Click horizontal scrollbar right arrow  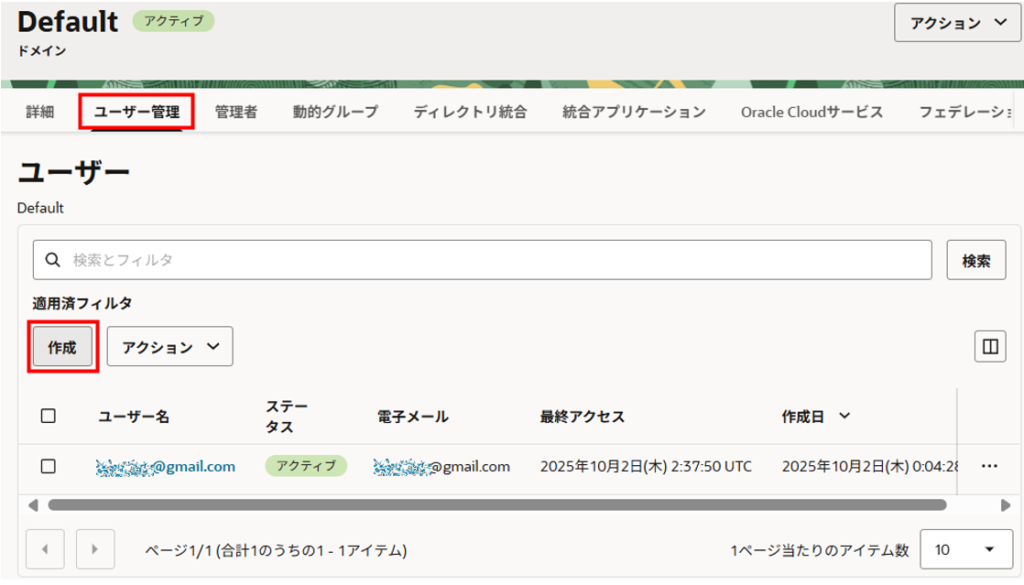1005,505
